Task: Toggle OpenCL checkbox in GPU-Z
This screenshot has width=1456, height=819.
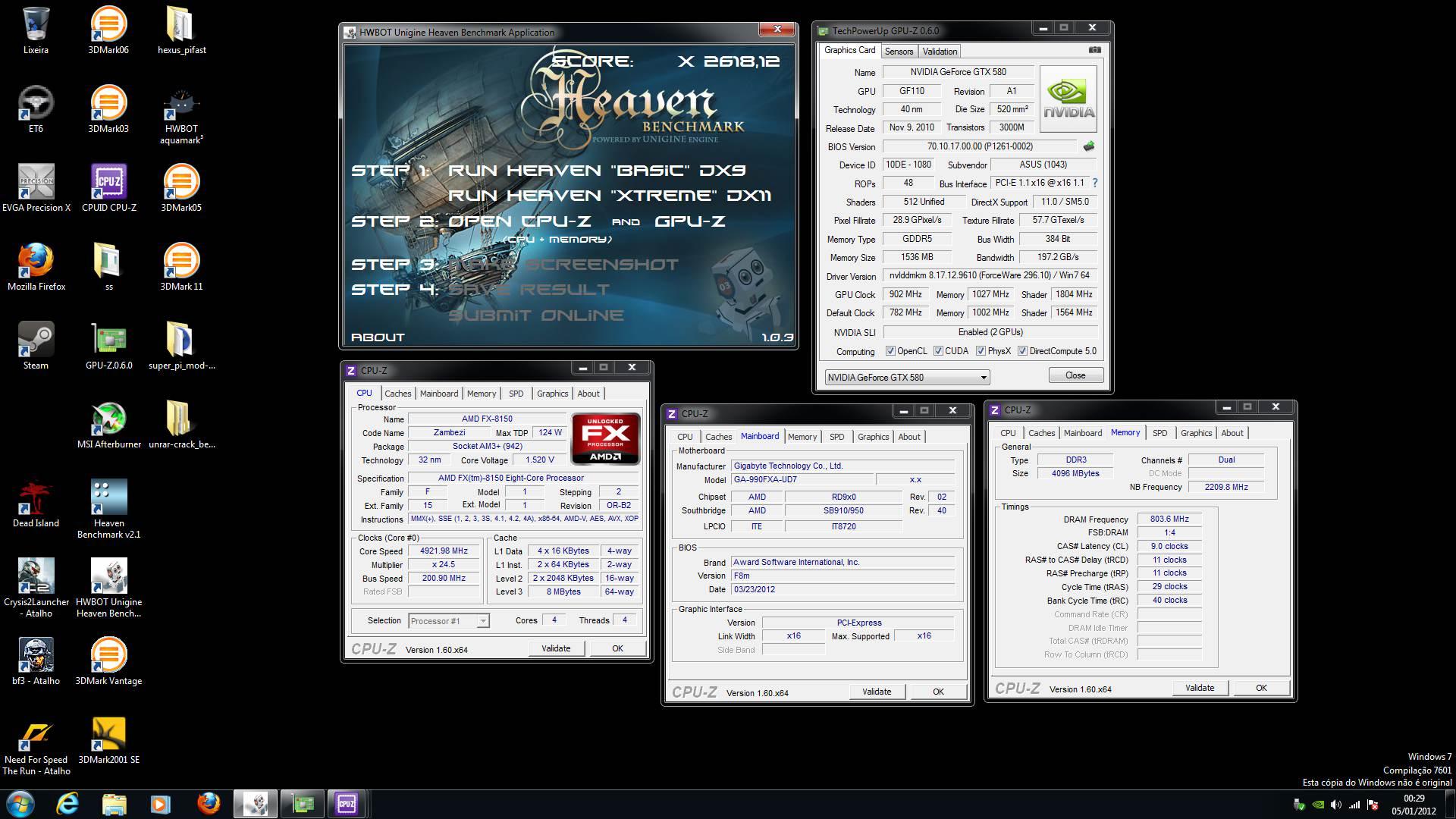Action: pos(890,351)
